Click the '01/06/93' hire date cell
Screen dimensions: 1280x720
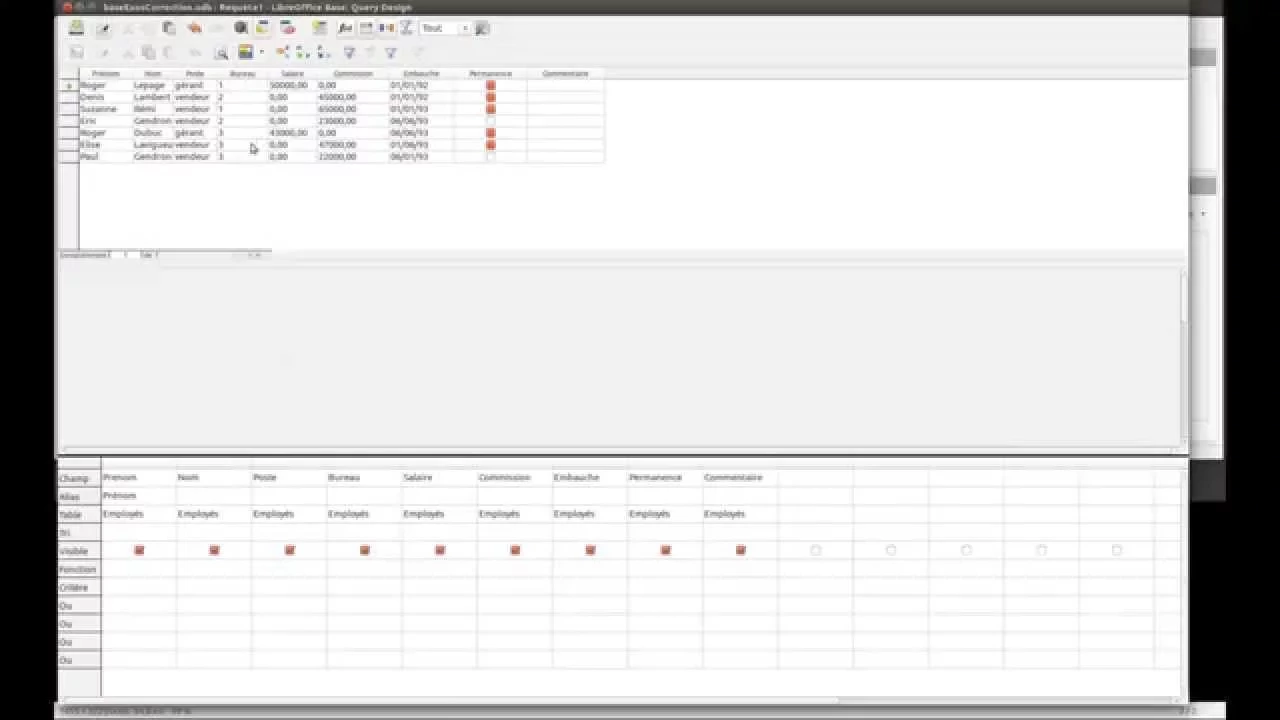(421, 144)
